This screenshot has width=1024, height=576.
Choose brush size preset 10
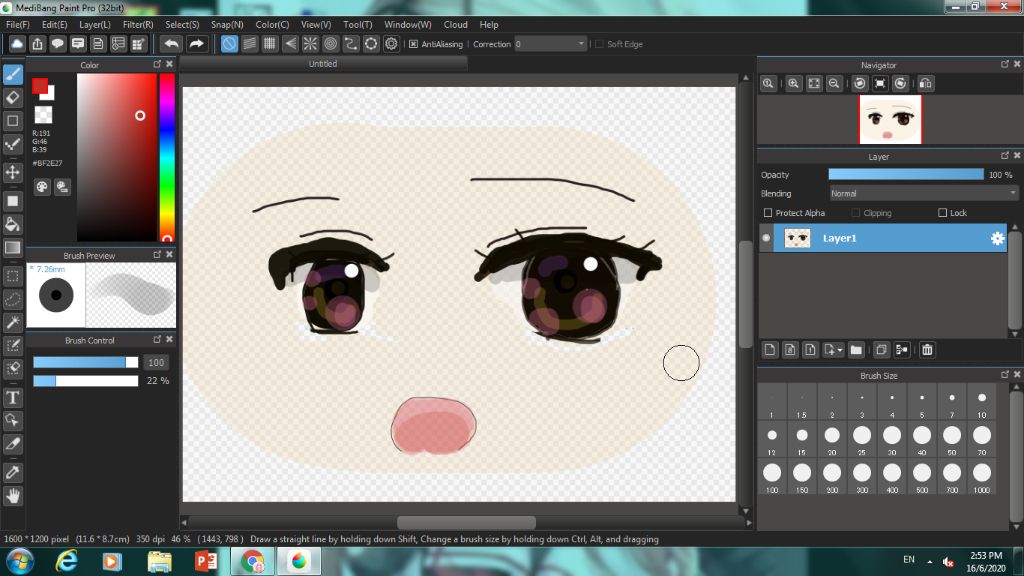click(x=982, y=403)
